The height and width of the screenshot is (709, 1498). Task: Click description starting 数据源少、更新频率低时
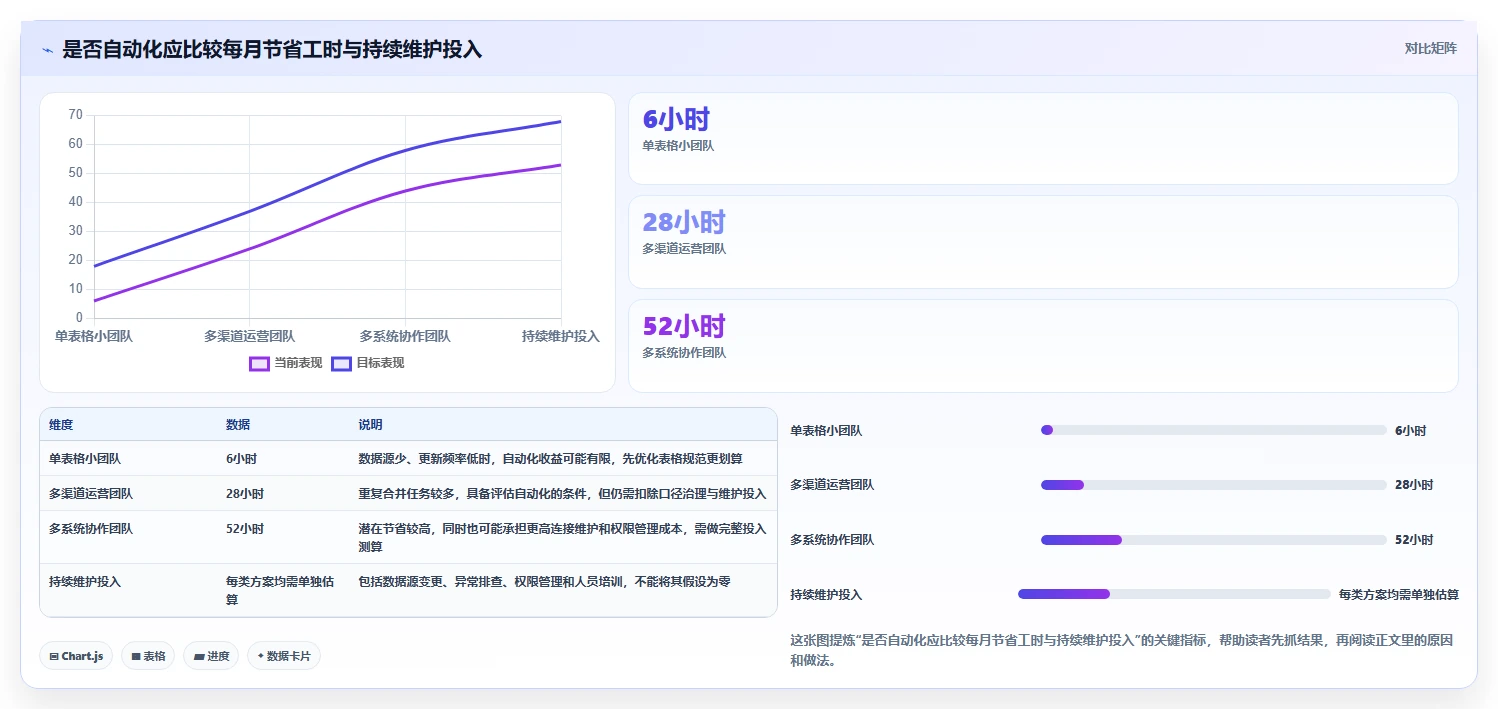tap(550, 459)
